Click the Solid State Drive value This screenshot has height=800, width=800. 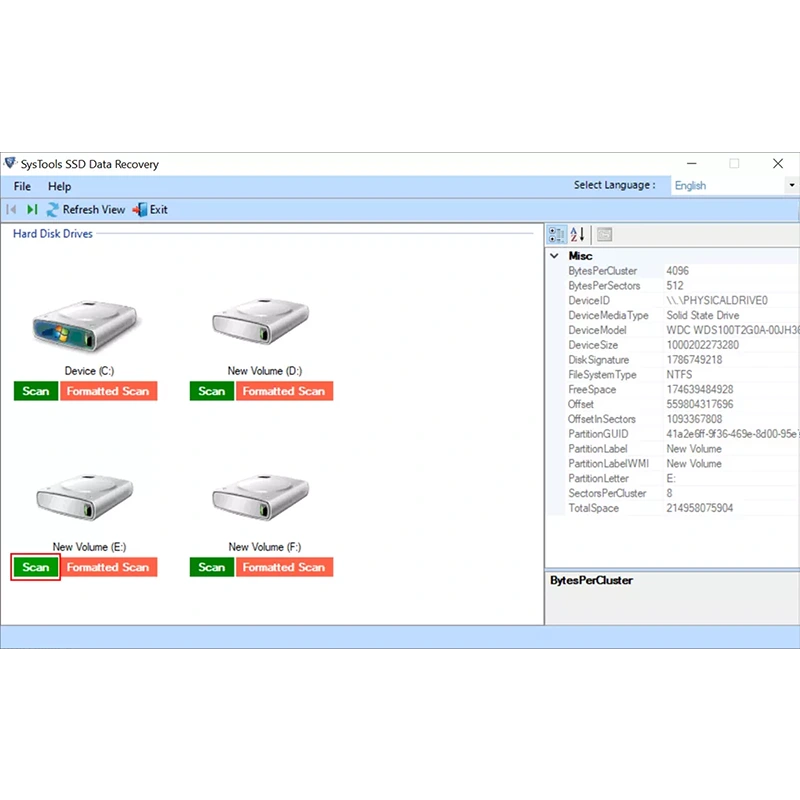[703, 315]
